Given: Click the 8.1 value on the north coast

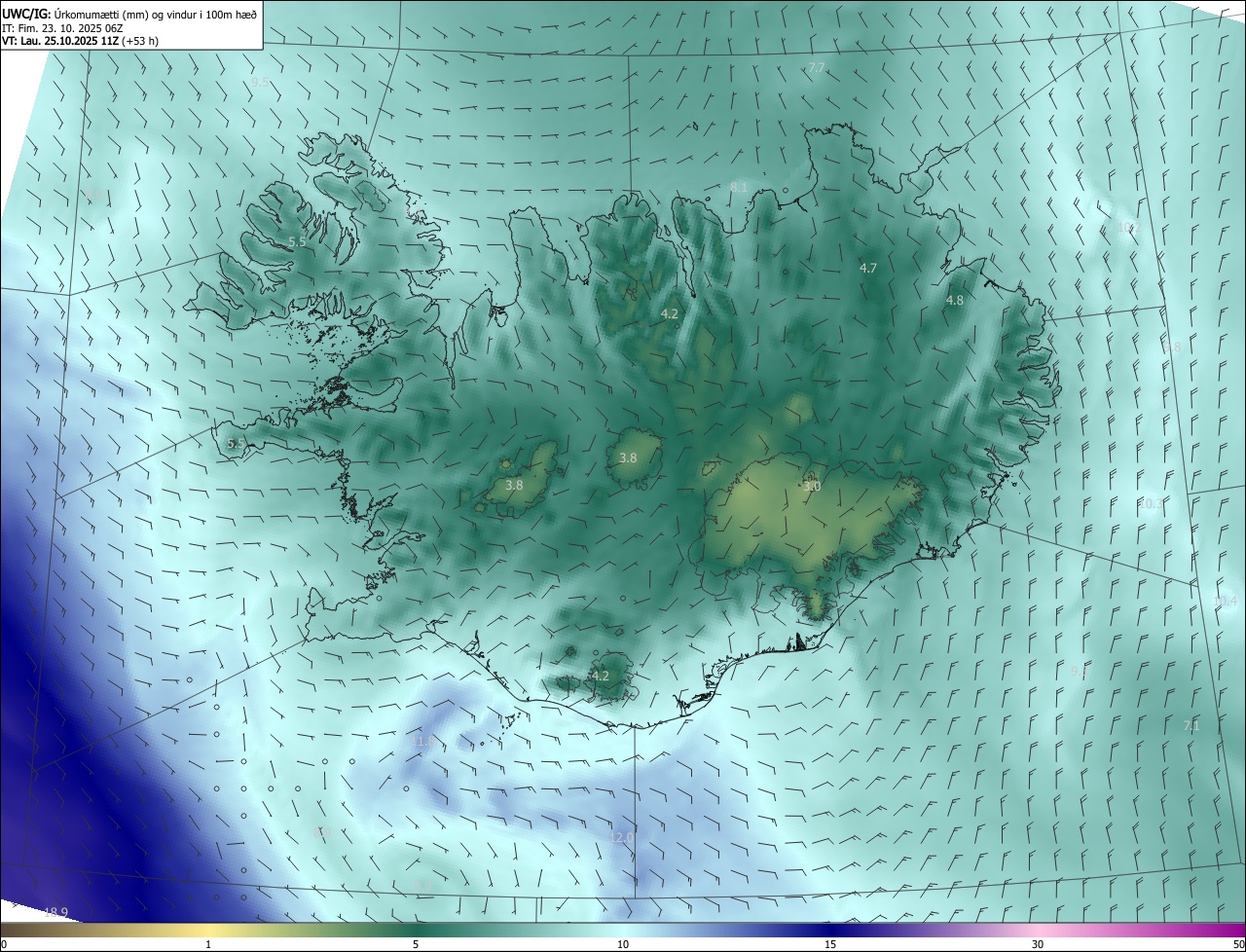Looking at the screenshot, I should click(739, 187).
